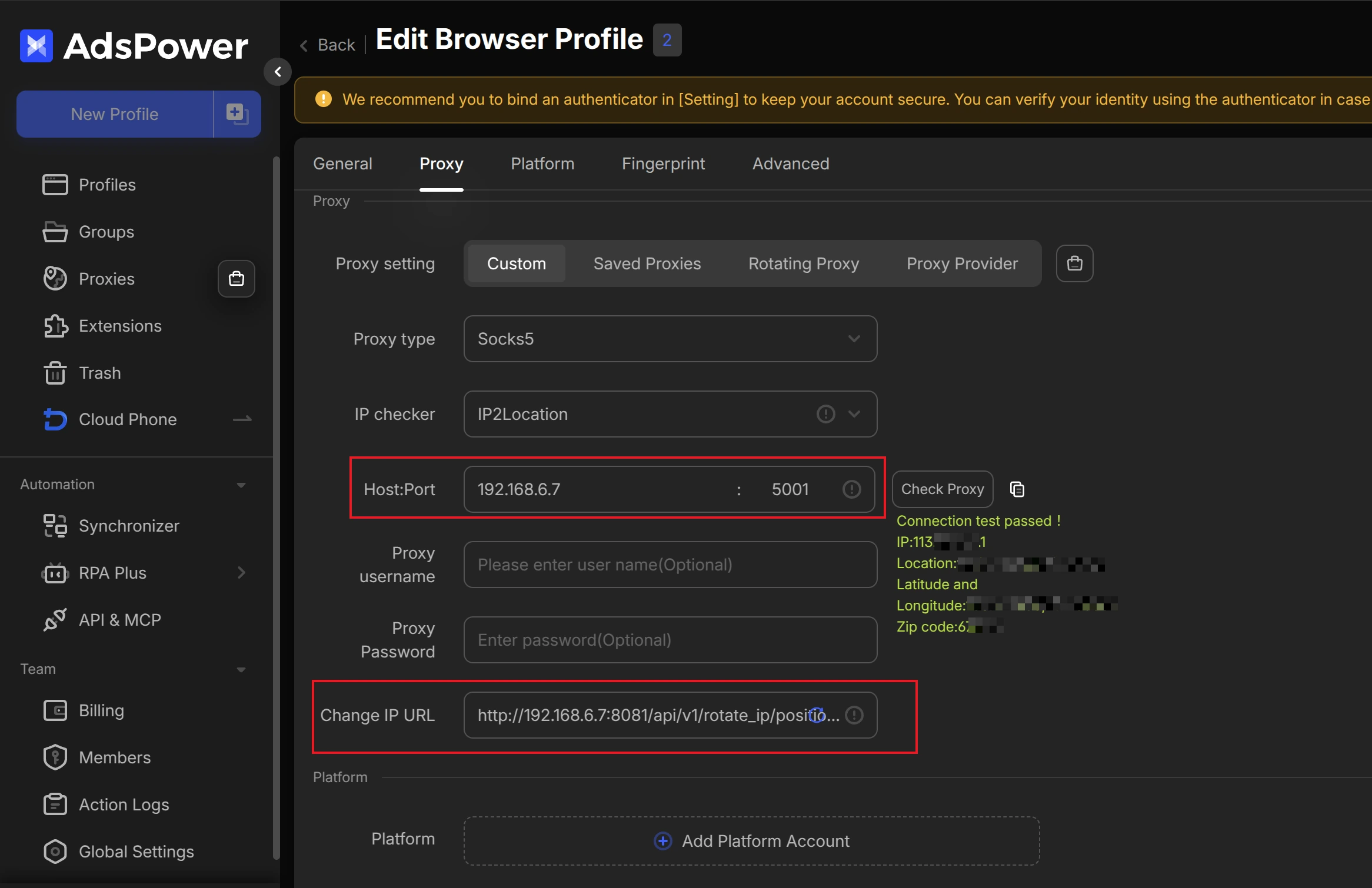Click the authenticator recommendation banner text
Viewport: 1372px width, 888px height.
[856, 99]
